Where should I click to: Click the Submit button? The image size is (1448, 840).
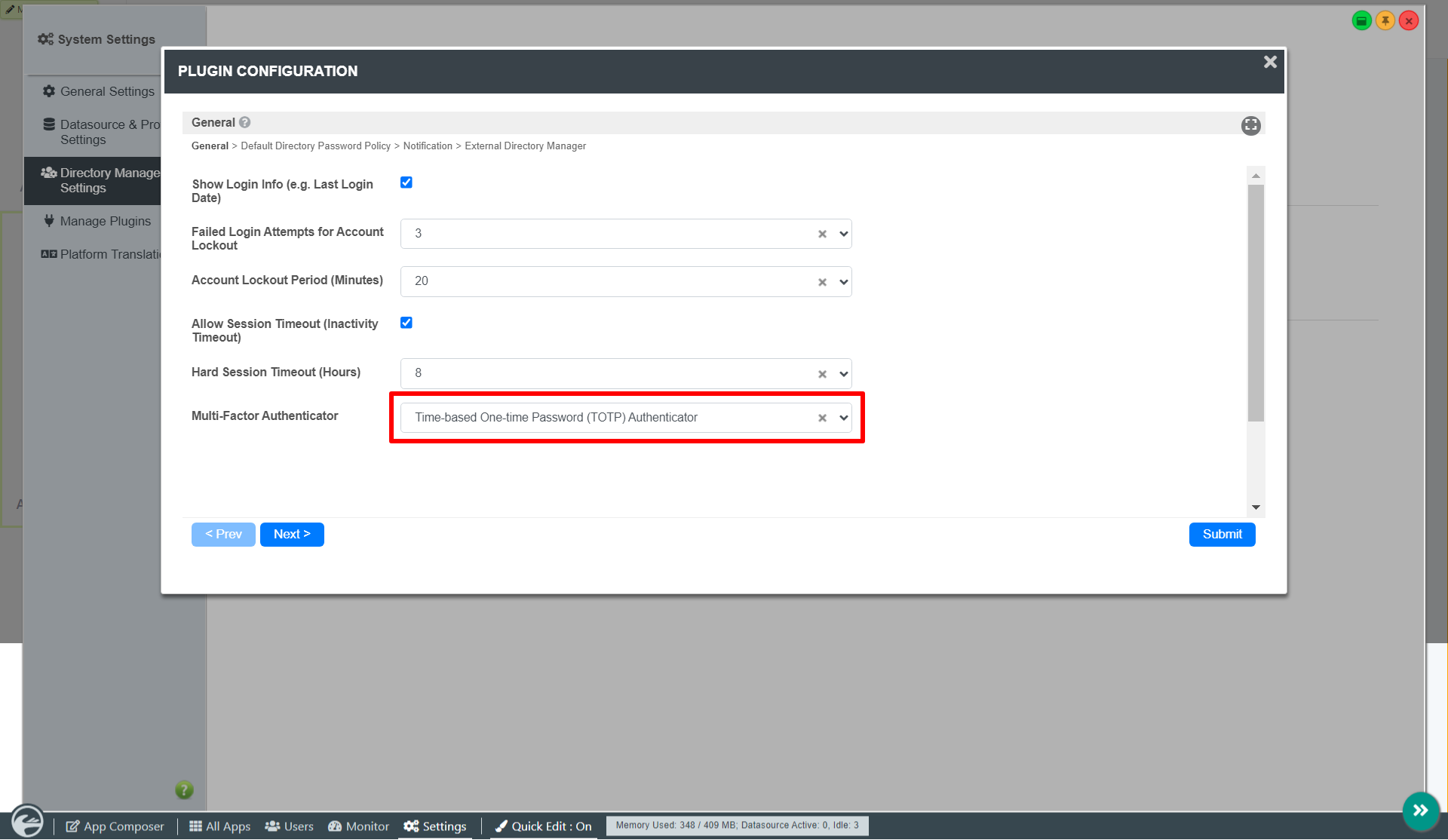[x=1222, y=535]
